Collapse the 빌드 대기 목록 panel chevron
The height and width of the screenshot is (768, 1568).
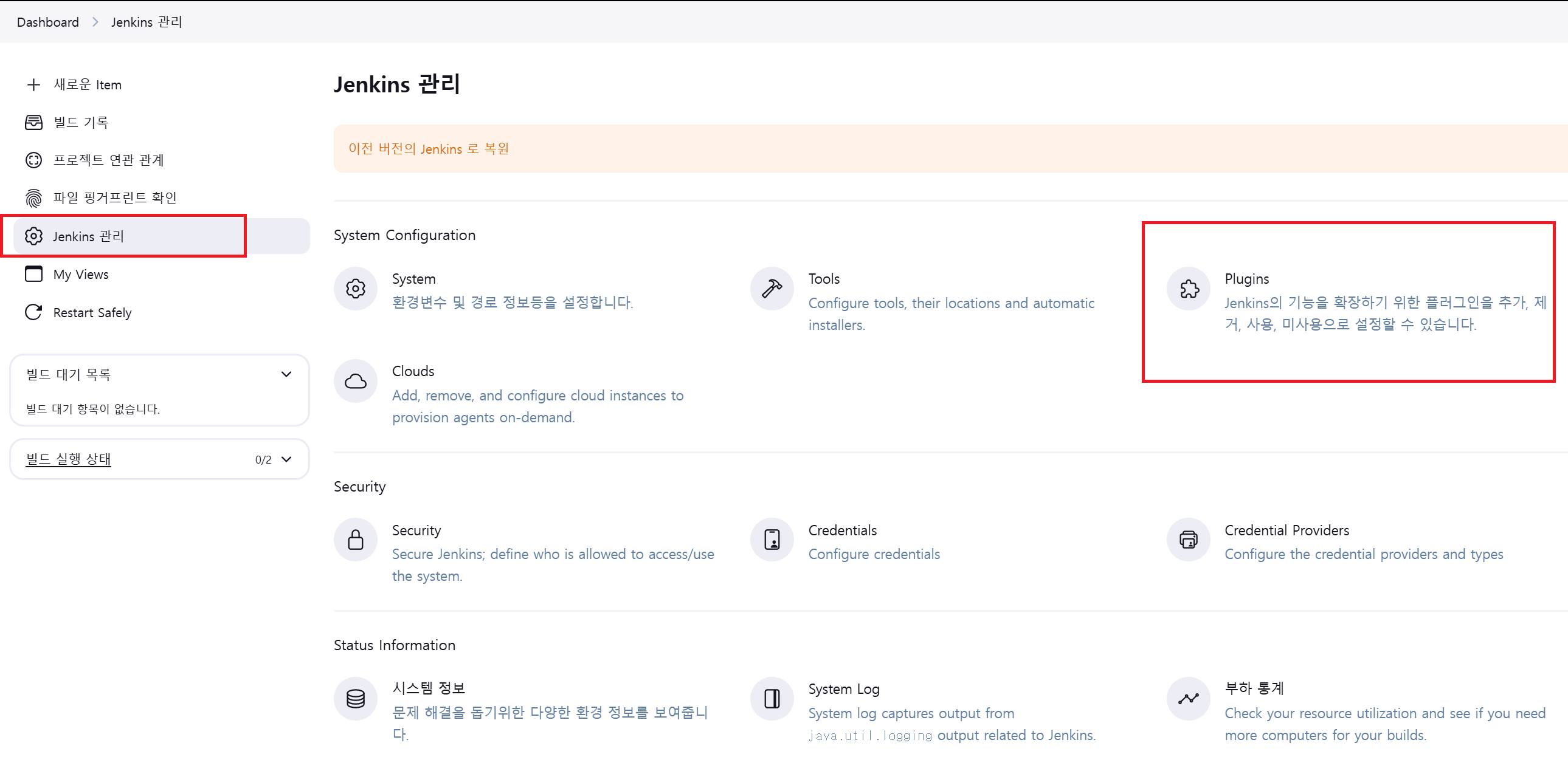(286, 374)
